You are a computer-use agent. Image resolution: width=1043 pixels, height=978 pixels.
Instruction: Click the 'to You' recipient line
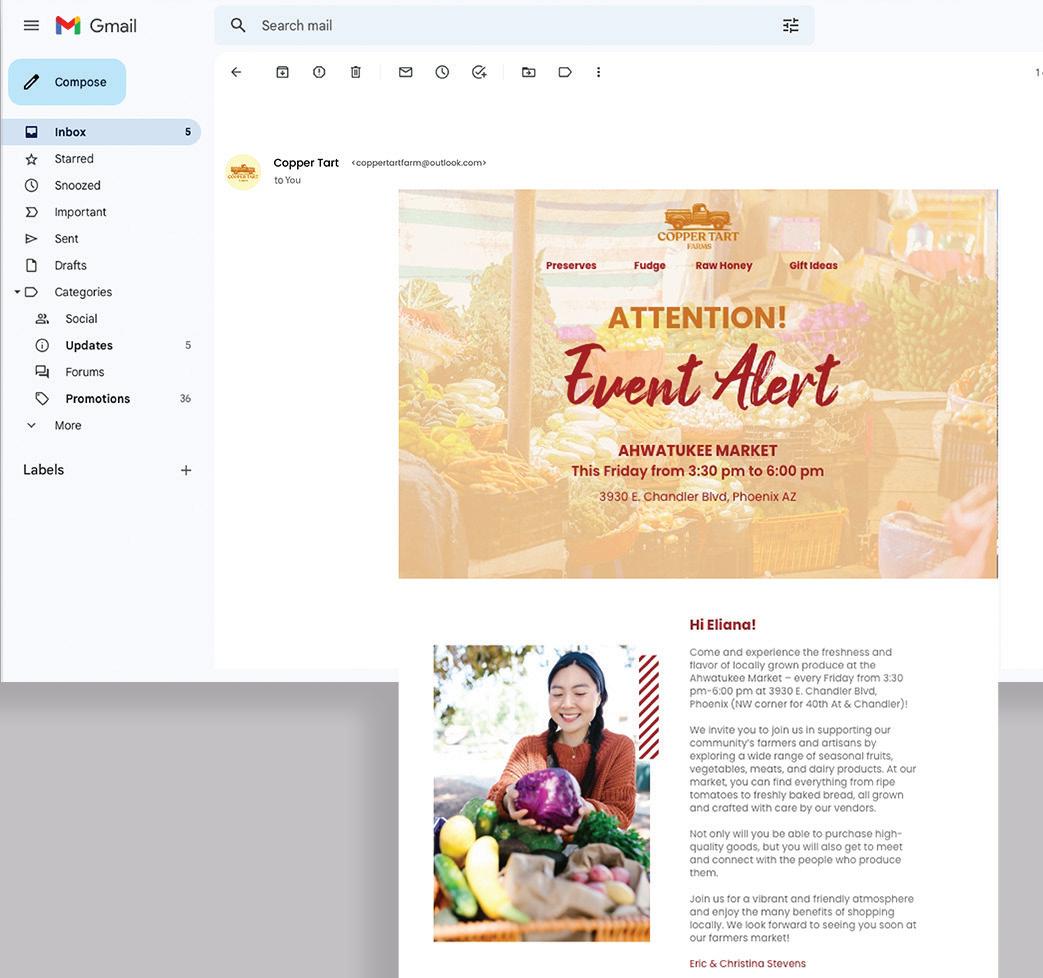[287, 180]
